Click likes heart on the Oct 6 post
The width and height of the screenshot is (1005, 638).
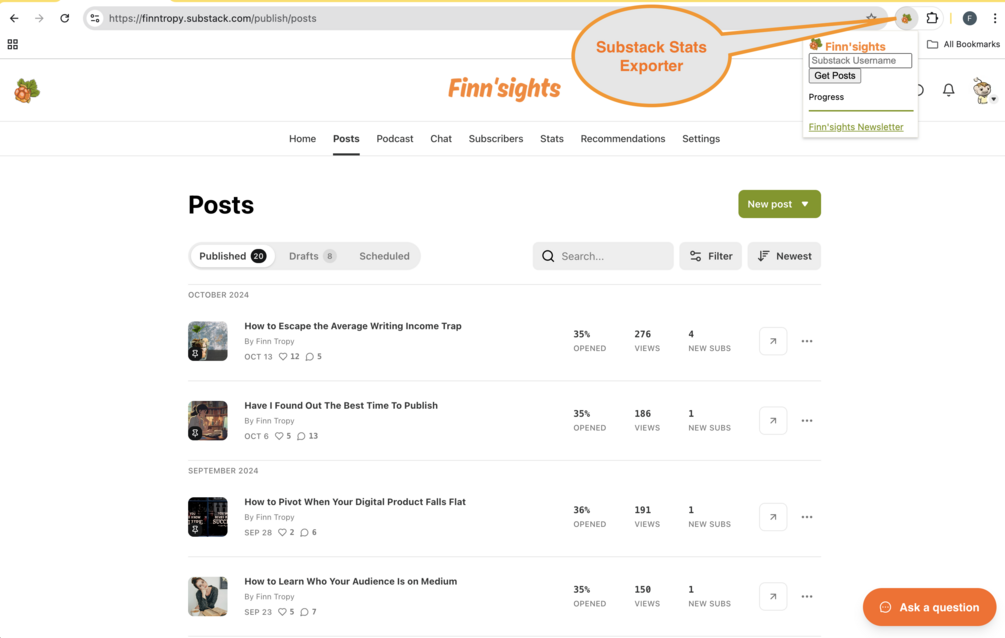(x=279, y=436)
